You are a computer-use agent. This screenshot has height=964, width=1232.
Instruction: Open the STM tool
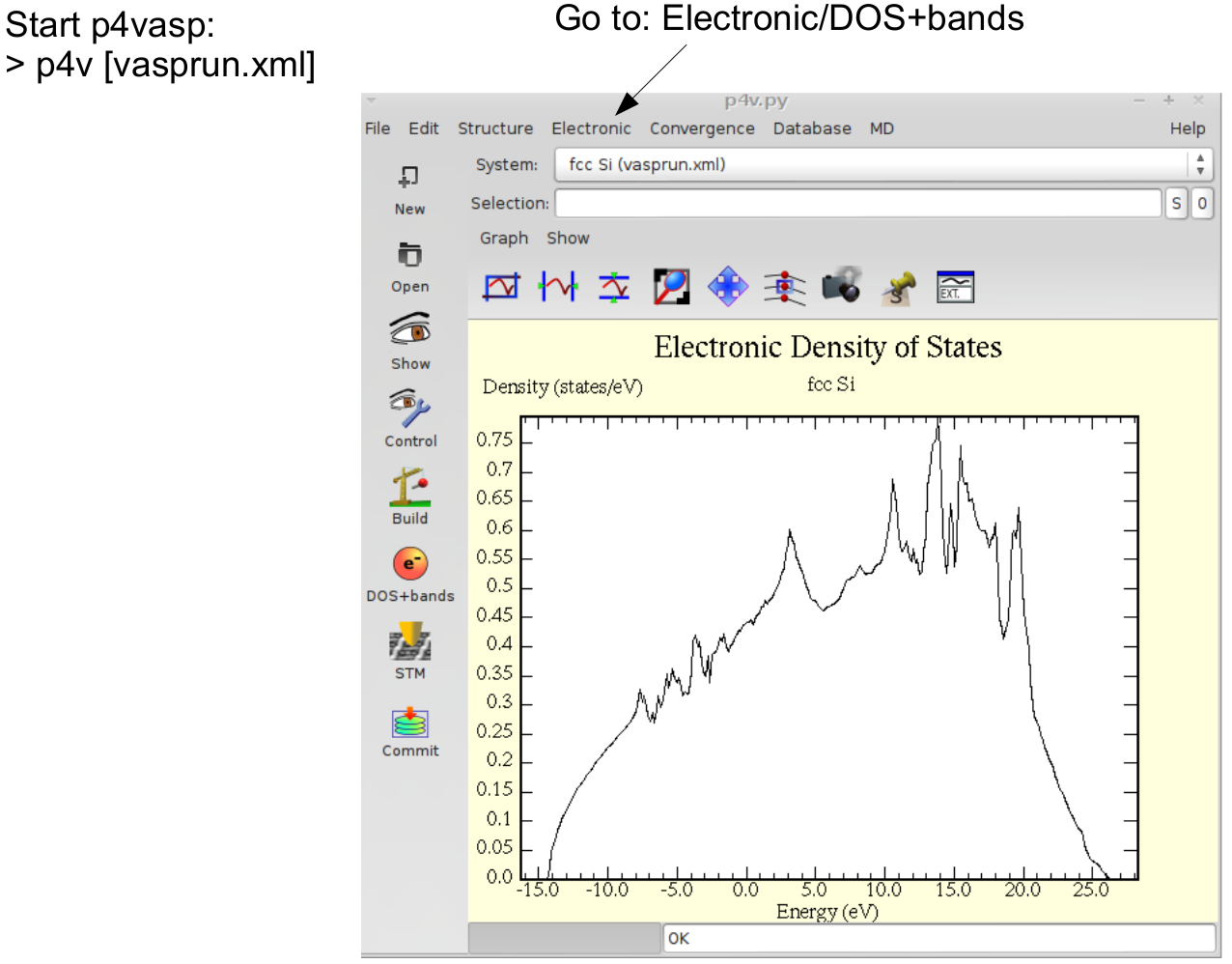[x=409, y=641]
